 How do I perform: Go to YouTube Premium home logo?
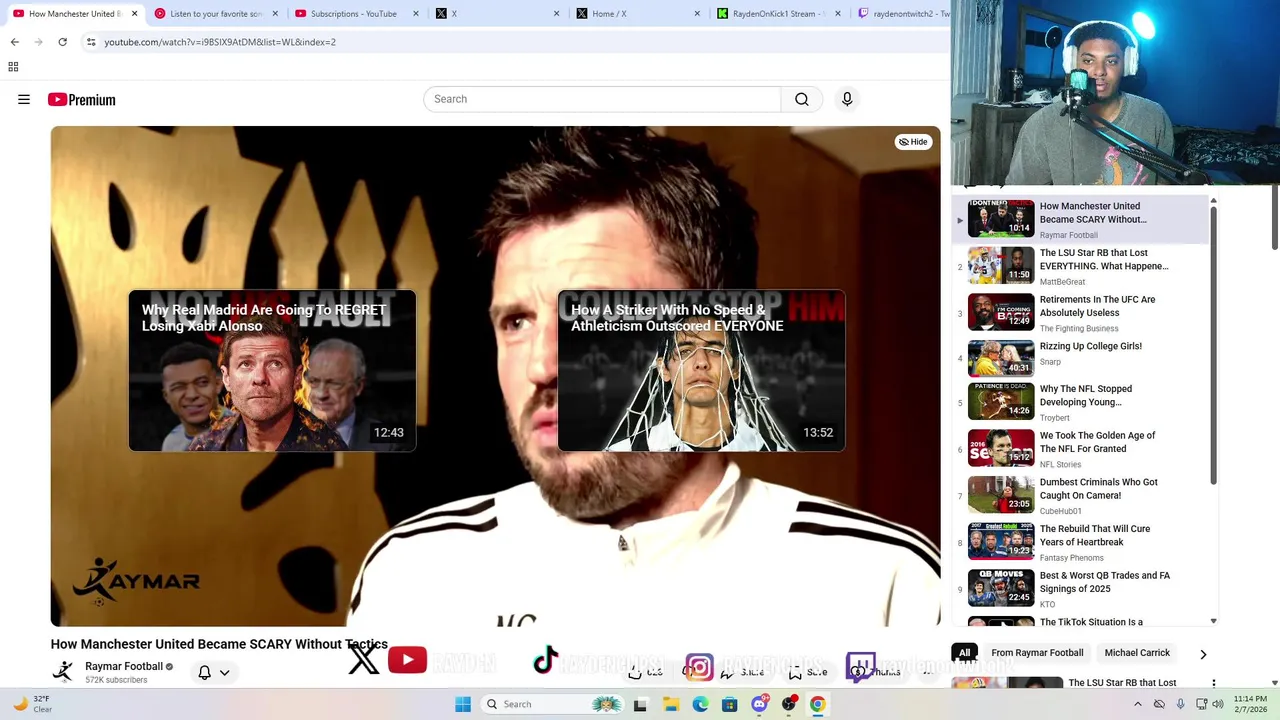click(x=82, y=99)
